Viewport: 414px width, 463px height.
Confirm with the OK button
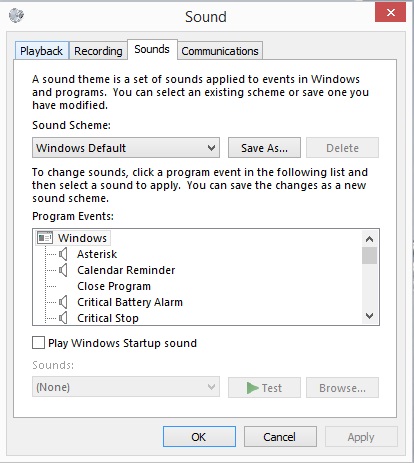click(199, 437)
